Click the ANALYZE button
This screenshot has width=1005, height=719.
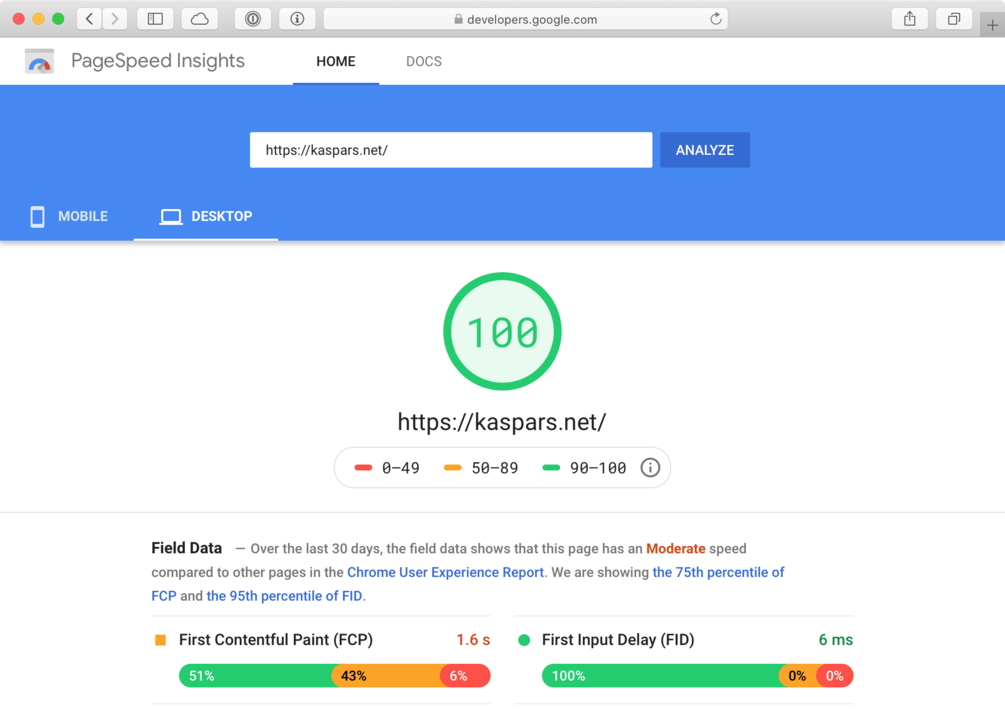(705, 150)
